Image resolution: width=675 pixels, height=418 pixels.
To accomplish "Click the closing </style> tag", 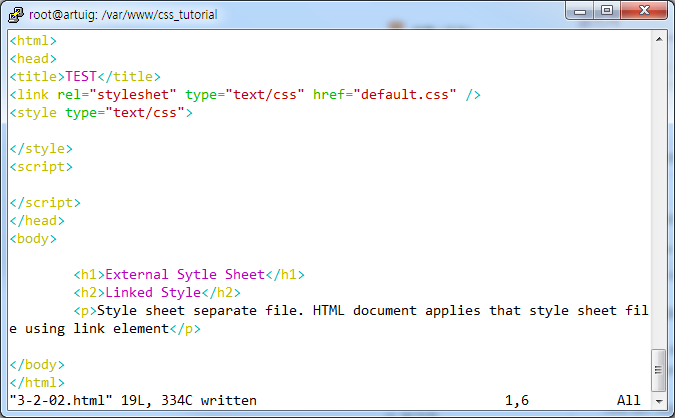I will pyautogui.click(x=41, y=149).
